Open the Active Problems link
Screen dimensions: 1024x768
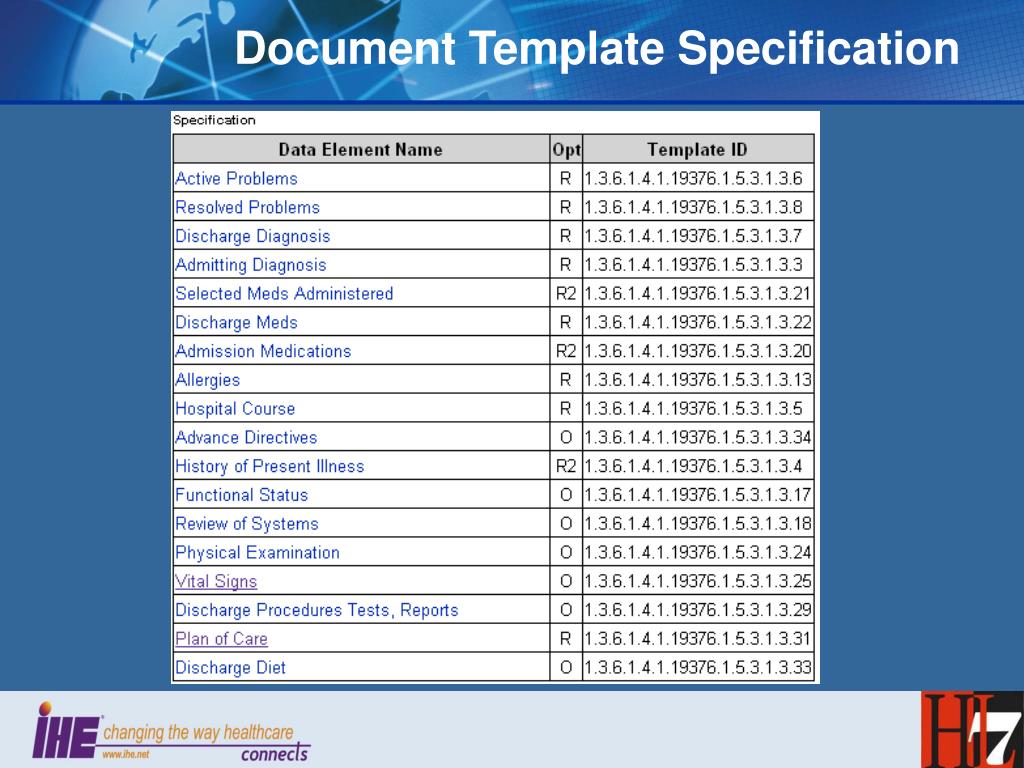[236, 178]
